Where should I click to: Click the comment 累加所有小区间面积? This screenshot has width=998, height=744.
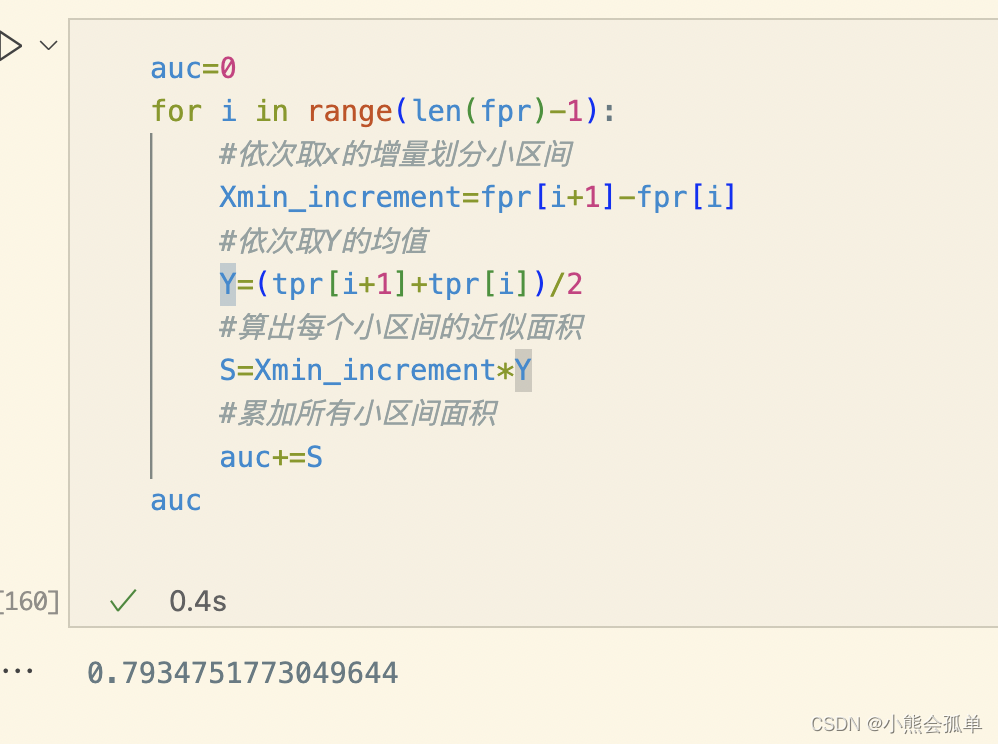pos(358,414)
